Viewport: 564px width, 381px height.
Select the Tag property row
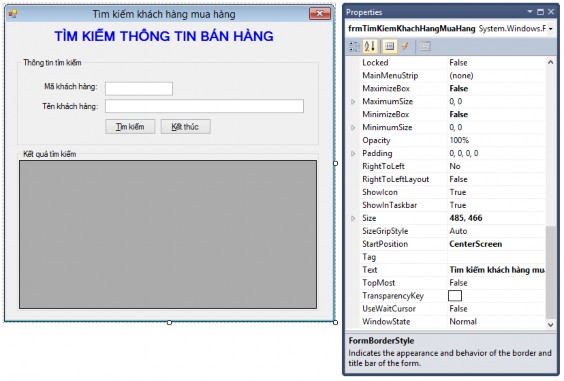[452, 257]
